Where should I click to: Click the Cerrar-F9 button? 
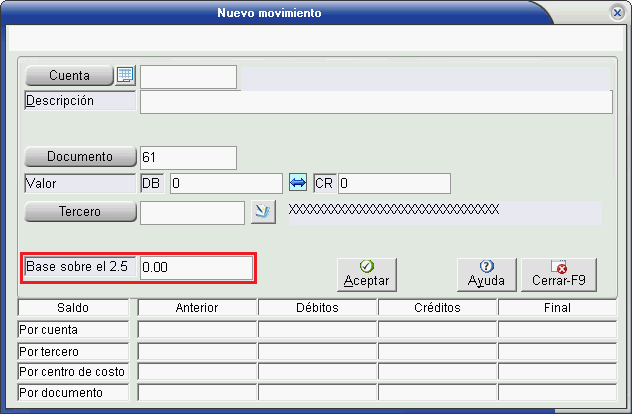[x=558, y=273]
